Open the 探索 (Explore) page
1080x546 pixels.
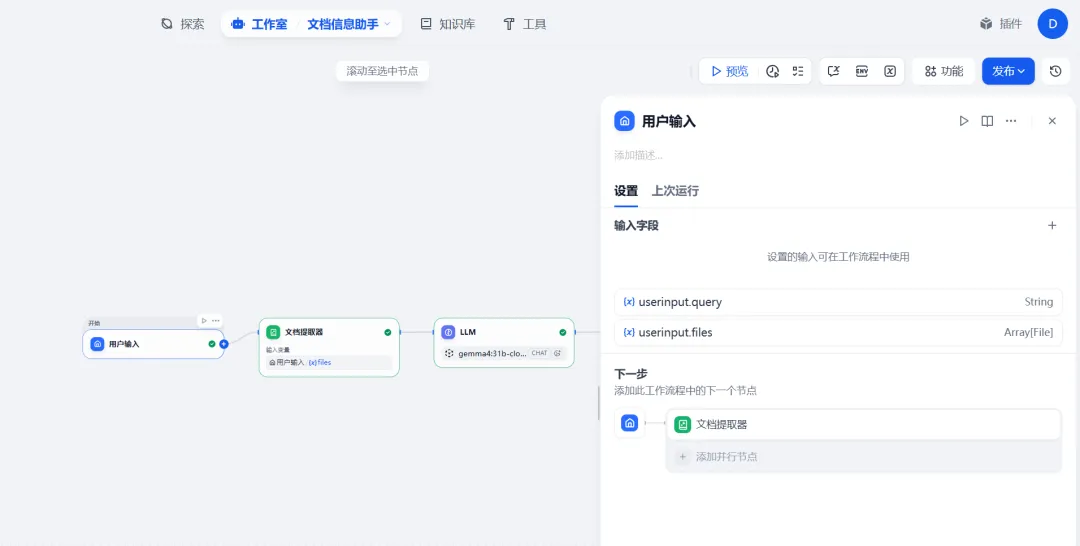tap(183, 24)
